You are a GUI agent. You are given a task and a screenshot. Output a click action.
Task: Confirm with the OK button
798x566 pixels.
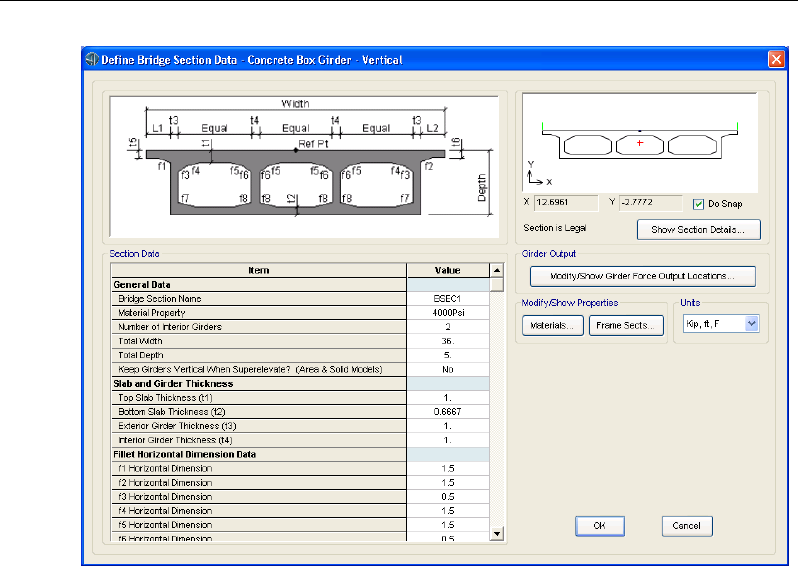[599, 526]
